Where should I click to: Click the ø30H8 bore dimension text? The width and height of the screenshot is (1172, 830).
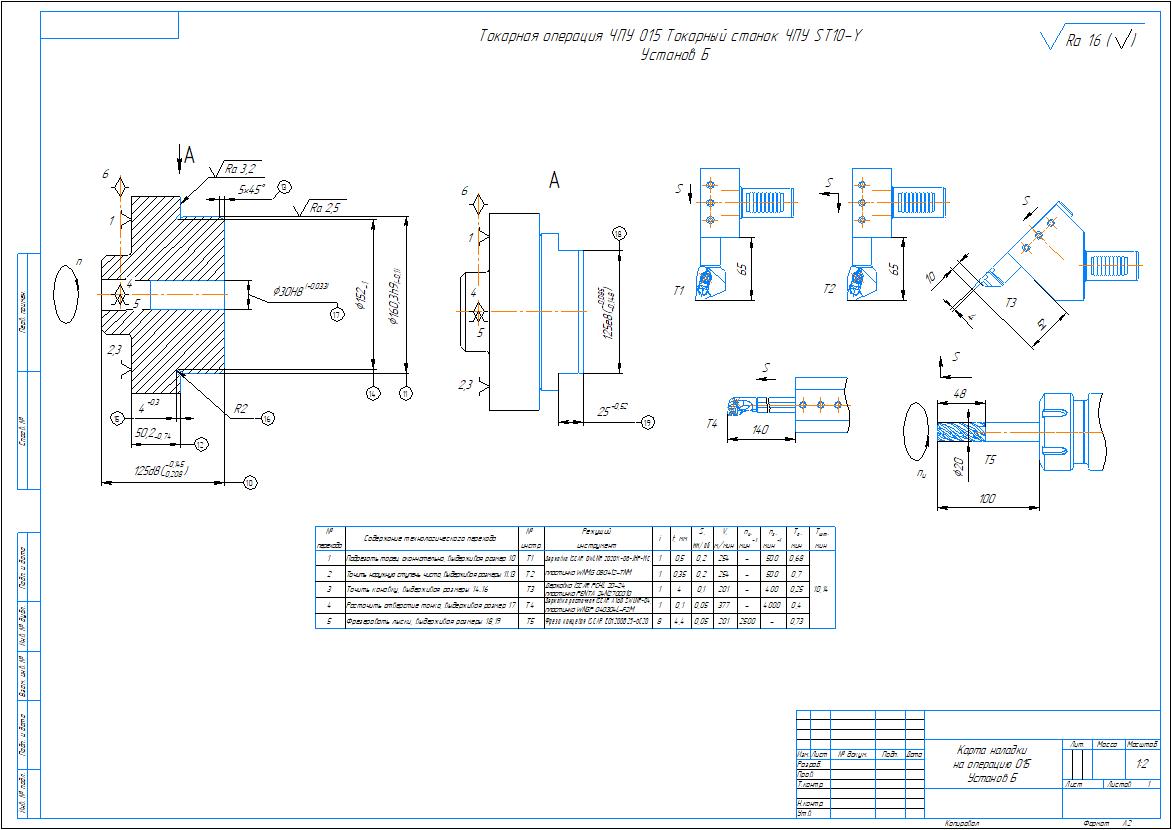(x=300, y=289)
